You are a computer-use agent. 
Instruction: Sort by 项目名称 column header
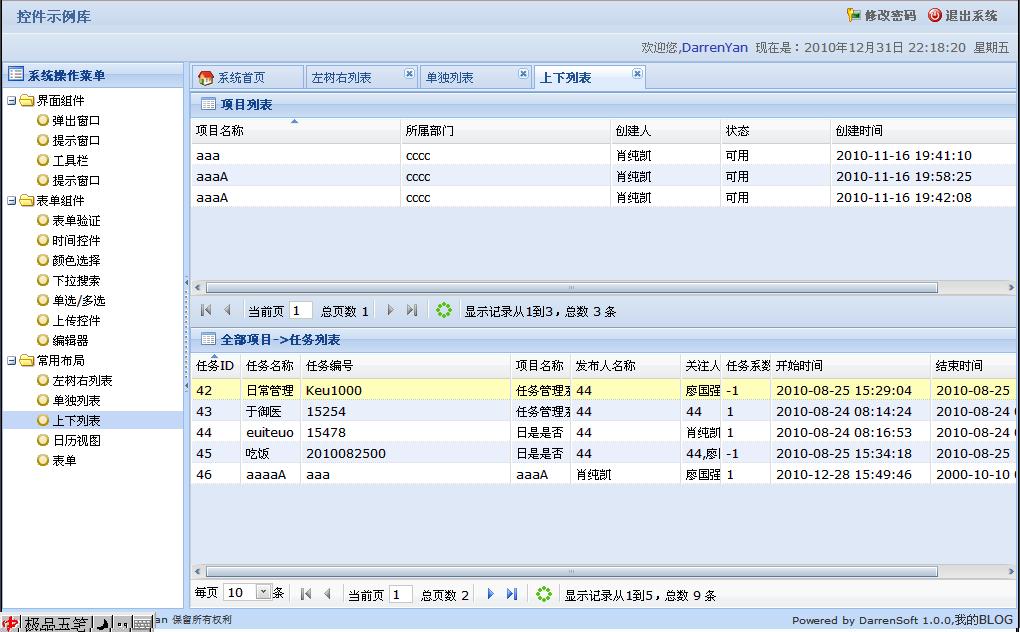pyautogui.click(x=219, y=131)
